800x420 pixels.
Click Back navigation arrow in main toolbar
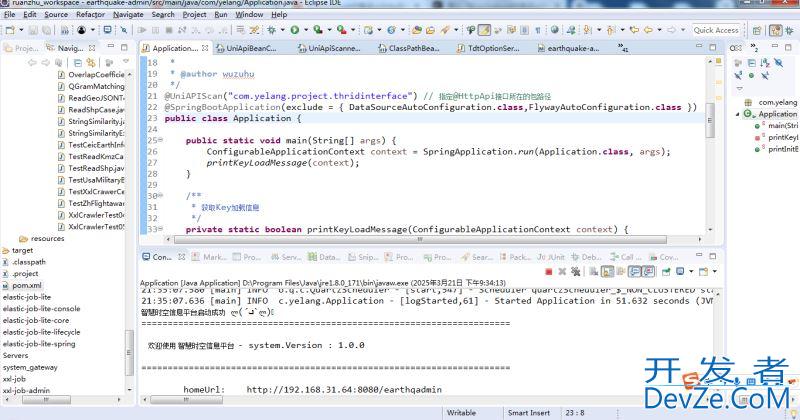tap(648, 30)
